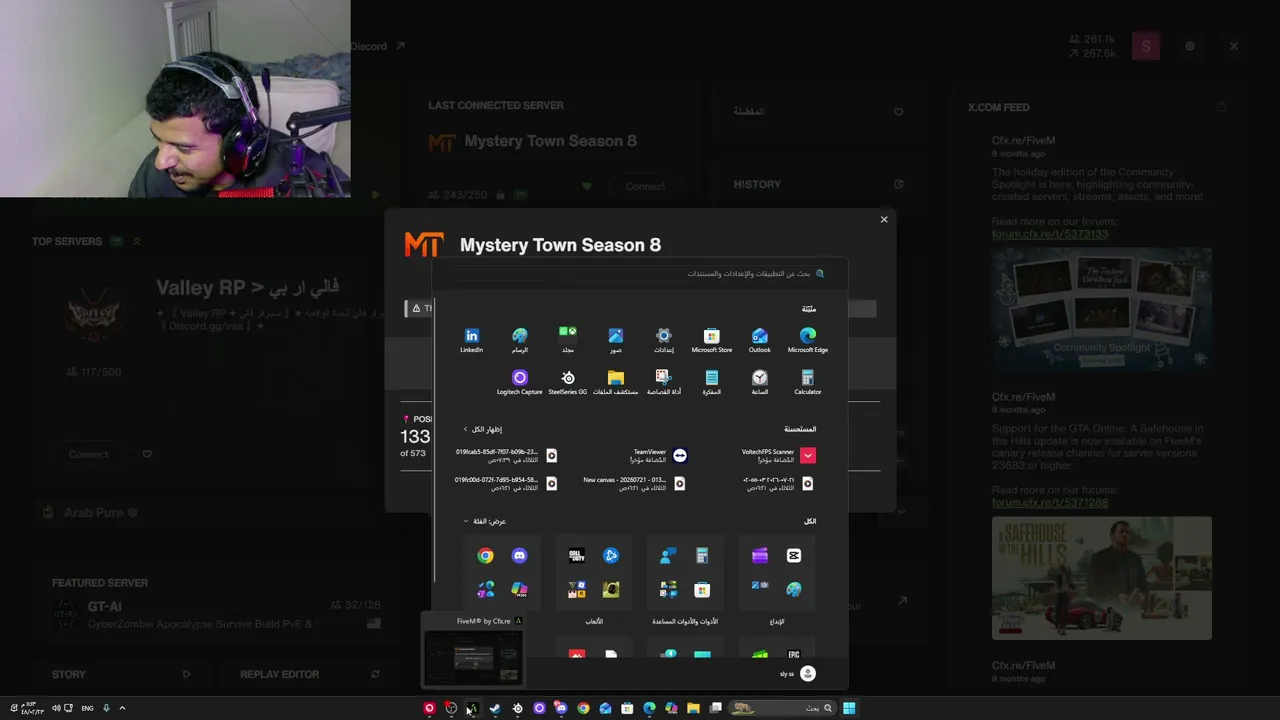The height and width of the screenshot is (720, 1280).
Task: Open Calculator from the pinned apps
Action: tap(808, 382)
